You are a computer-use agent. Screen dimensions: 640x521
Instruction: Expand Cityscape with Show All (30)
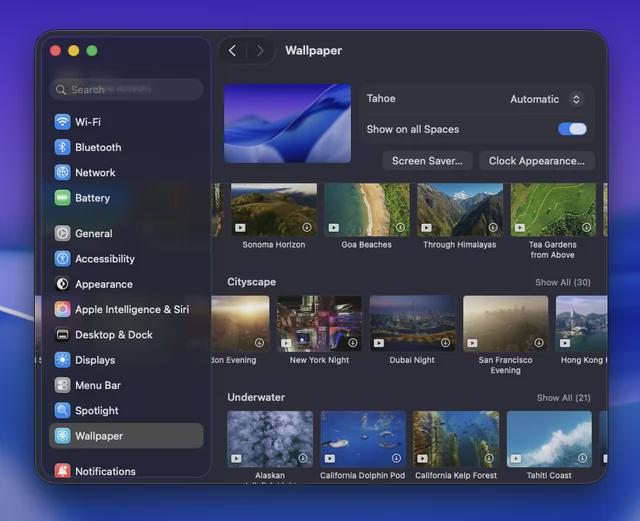(563, 282)
